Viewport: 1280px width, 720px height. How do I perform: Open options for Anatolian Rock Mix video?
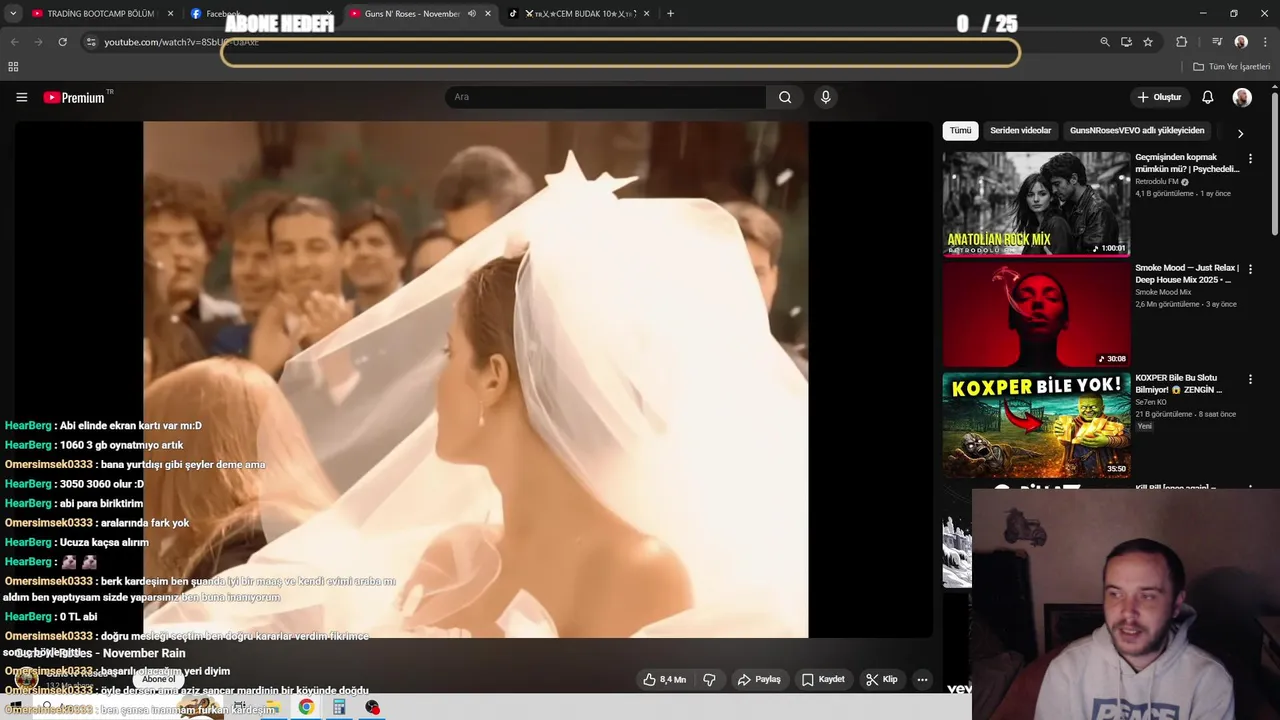point(1250,158)
